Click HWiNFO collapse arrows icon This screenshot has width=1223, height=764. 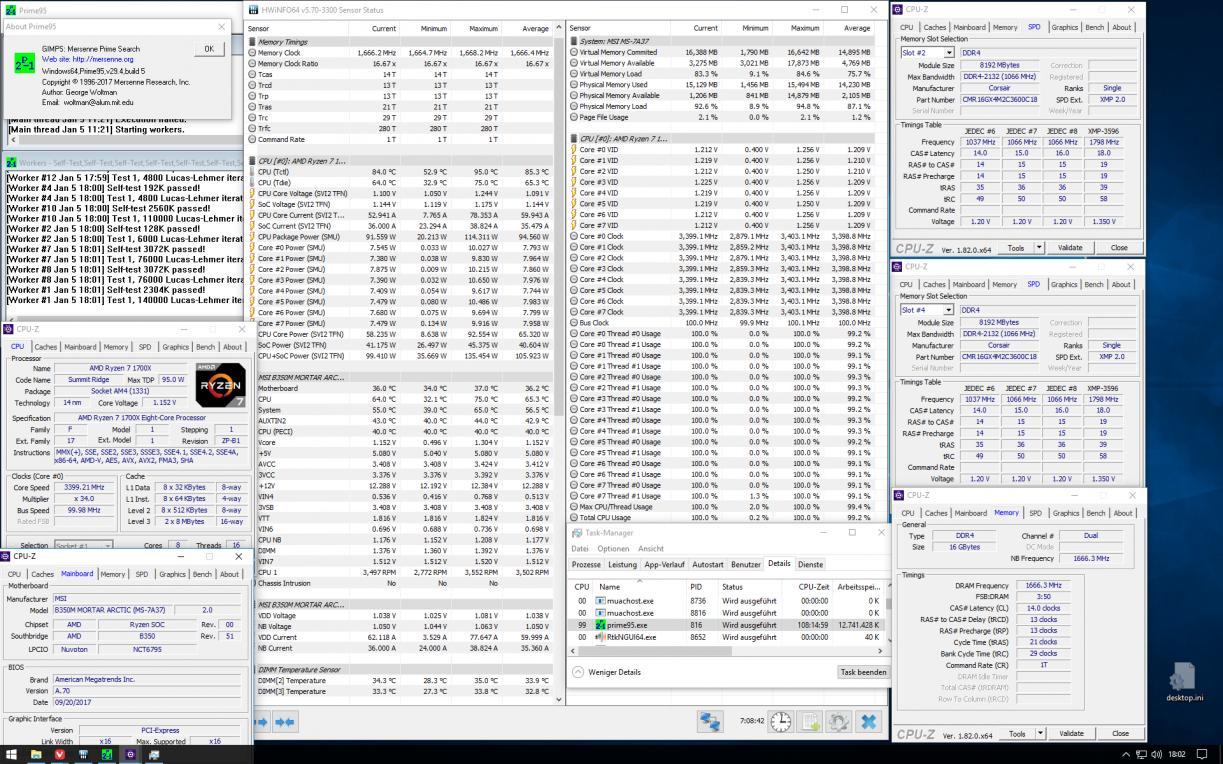point(285,721)
